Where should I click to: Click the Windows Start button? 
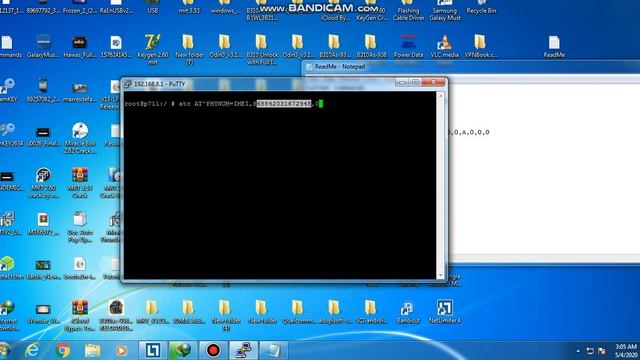[5, 350]
